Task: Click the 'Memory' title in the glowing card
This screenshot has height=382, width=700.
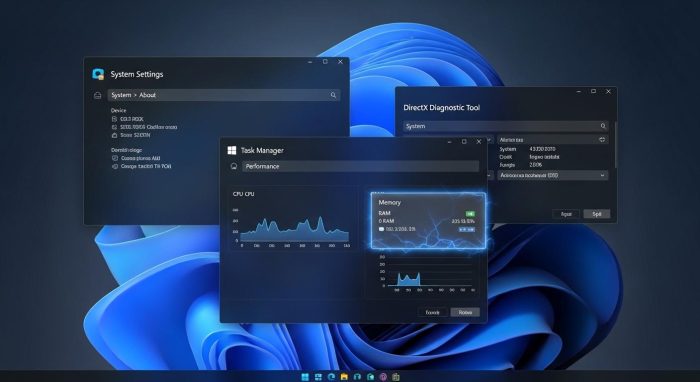Action: pyautogui.click(x=389, y=202)
